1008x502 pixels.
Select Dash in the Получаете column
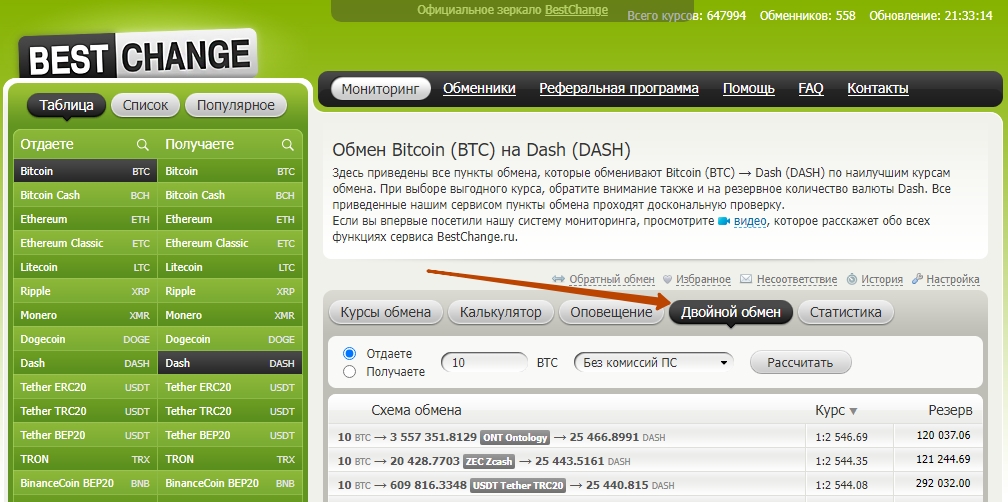pos(230,363)
